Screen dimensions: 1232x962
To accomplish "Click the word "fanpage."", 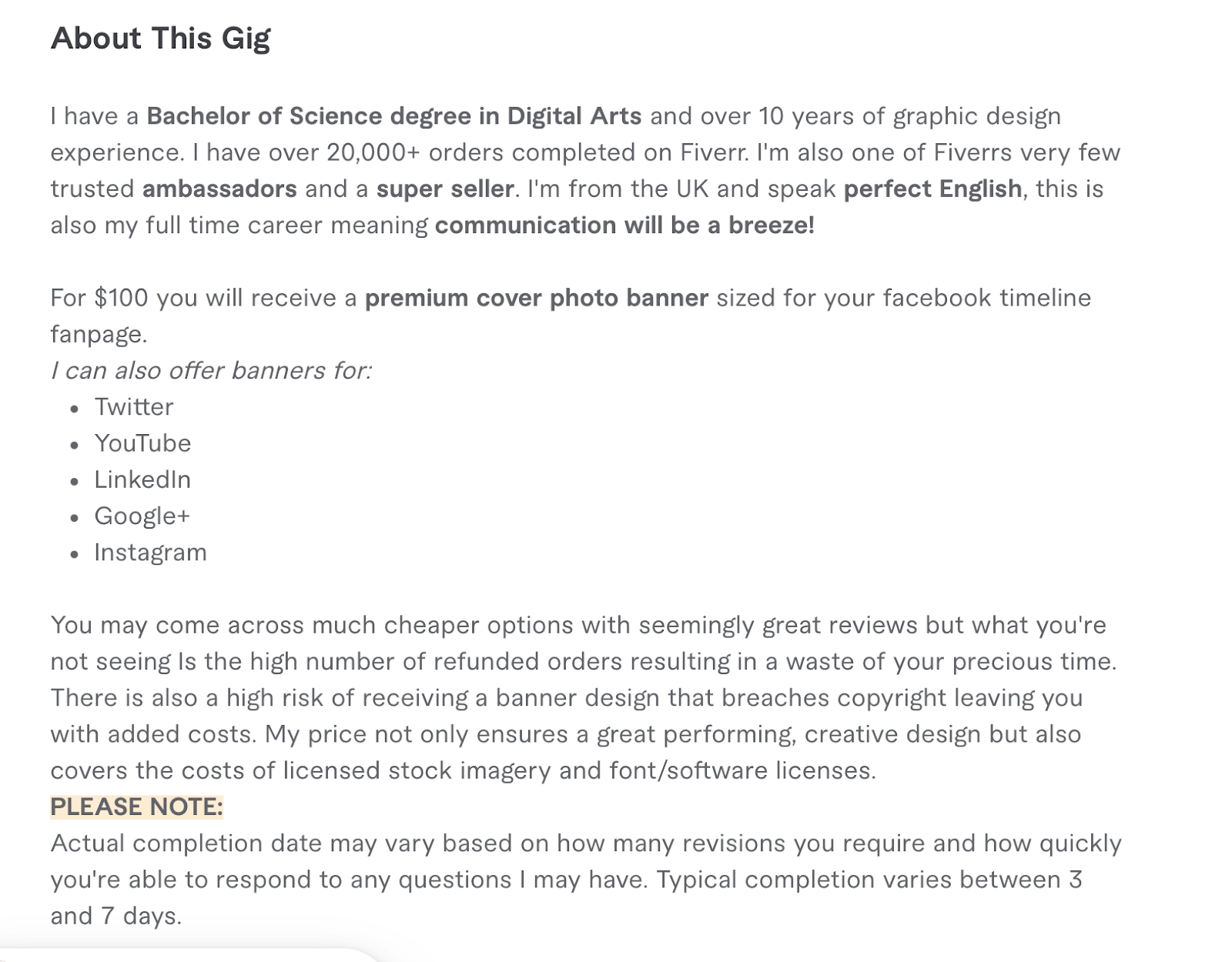I will pyautogui.click(x=99, y=335).
